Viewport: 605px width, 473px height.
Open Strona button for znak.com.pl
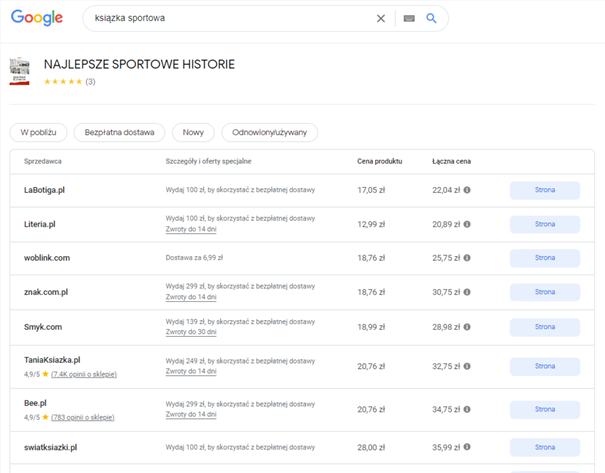tap(545, 292)
